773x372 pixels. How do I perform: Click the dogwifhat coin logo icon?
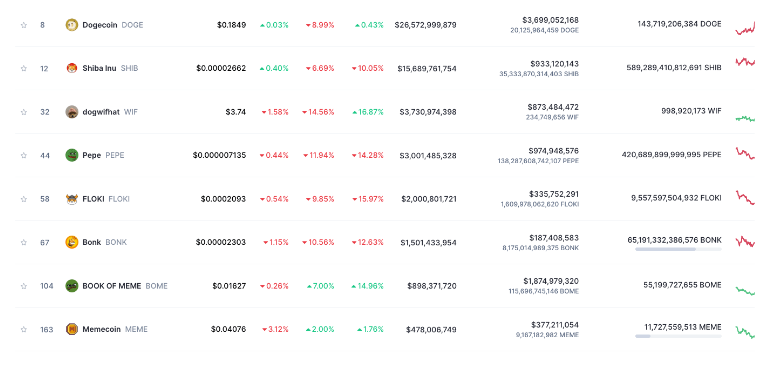(72, 112)
